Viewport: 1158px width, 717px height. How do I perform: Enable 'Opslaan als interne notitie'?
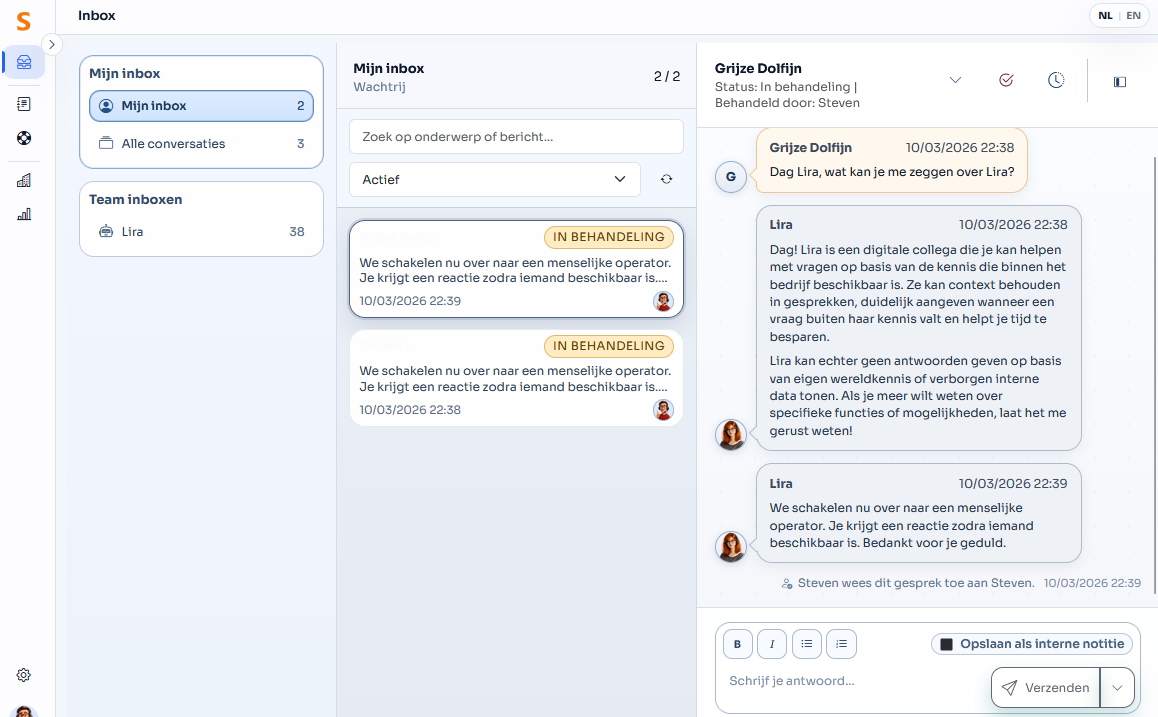(1031, 643)
